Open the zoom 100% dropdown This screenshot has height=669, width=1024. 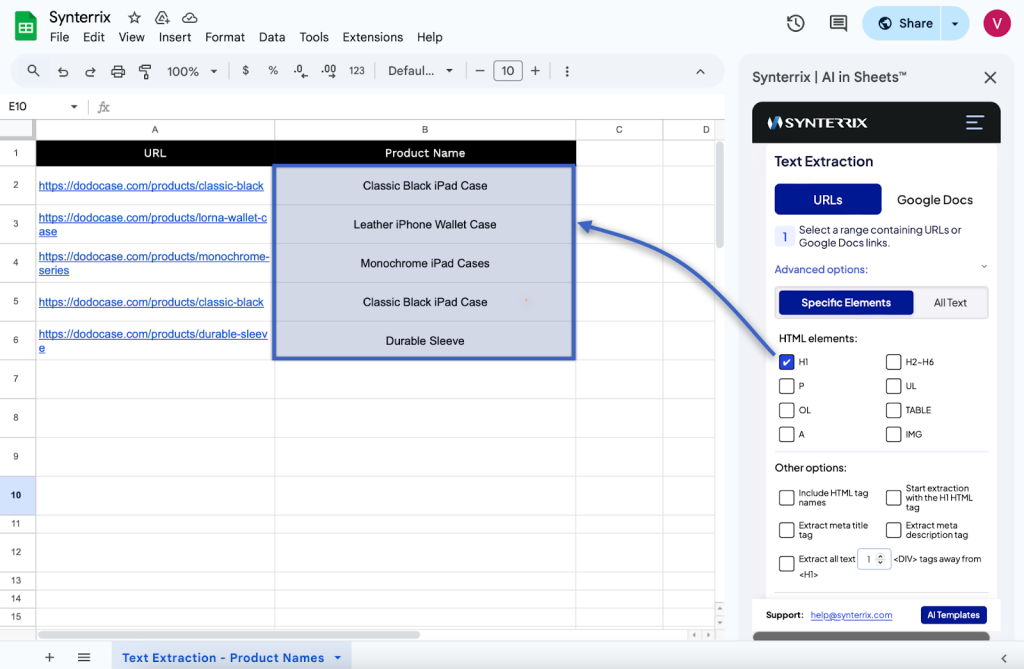(x=192, y=71)
